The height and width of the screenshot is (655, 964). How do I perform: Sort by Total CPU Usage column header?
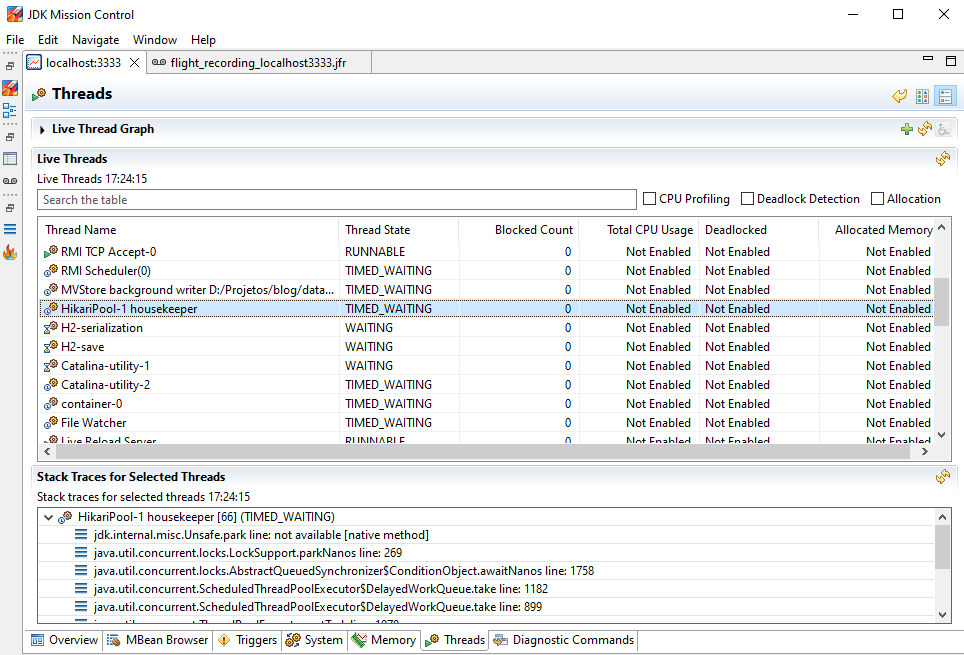[x=638, y=230]
